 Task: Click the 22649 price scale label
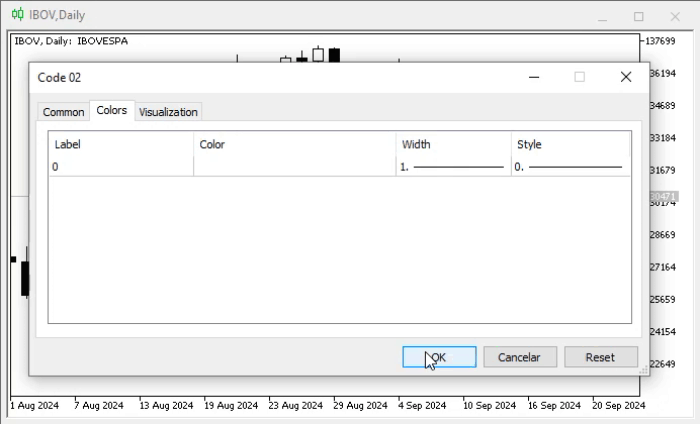pyautogui.click(x=662, y=364)
